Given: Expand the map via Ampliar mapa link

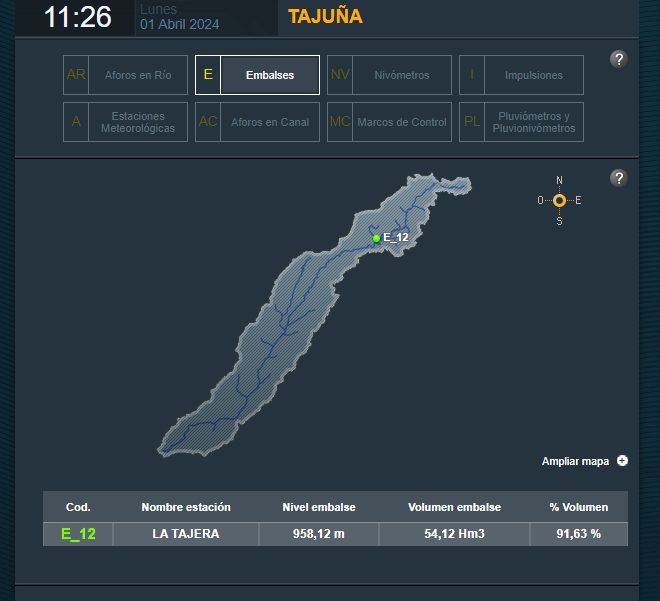Looking at the screenshot, I should tap(575, 461).
